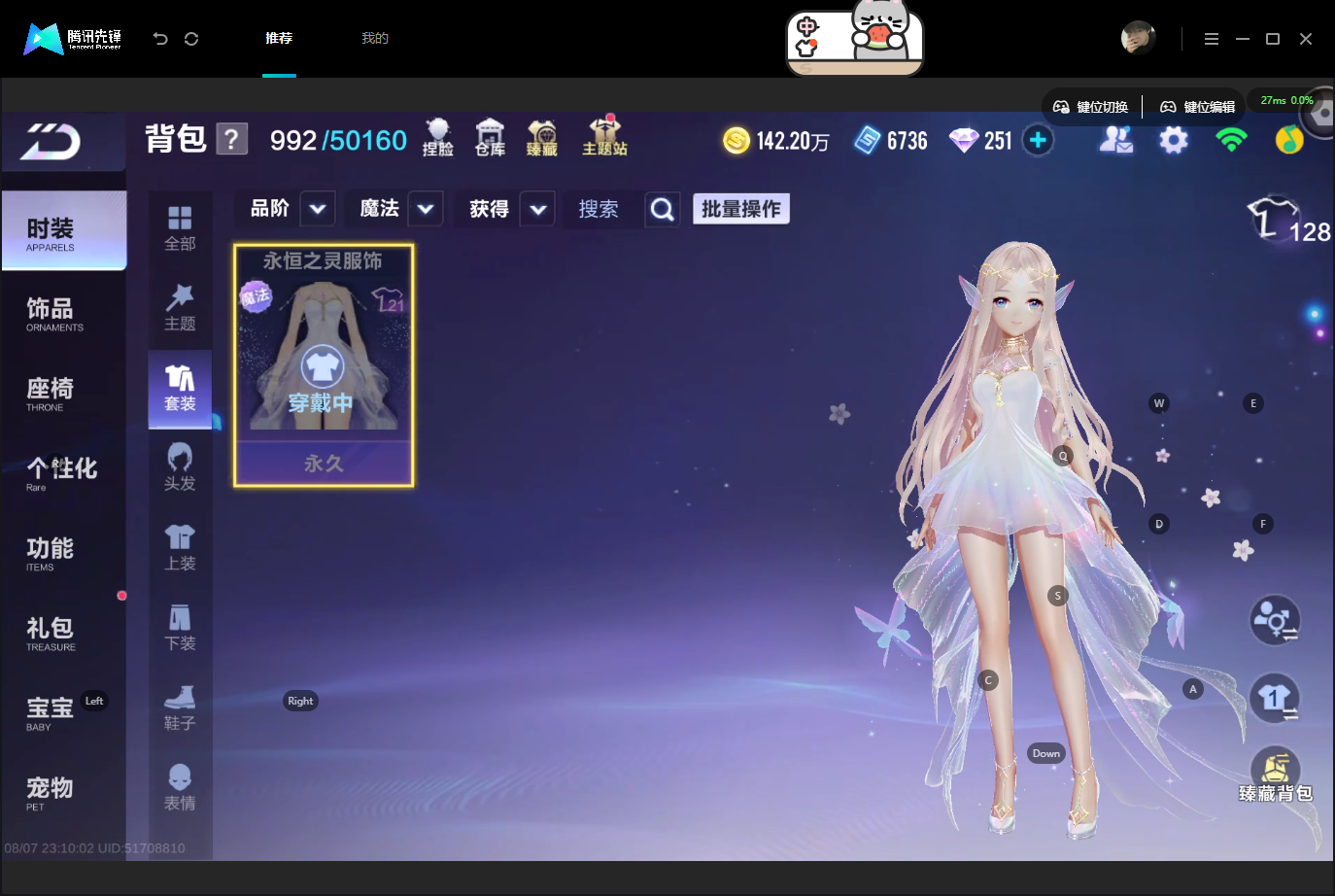Click the diamond currency icon
1335x896 pixels.
click(964, 141)
